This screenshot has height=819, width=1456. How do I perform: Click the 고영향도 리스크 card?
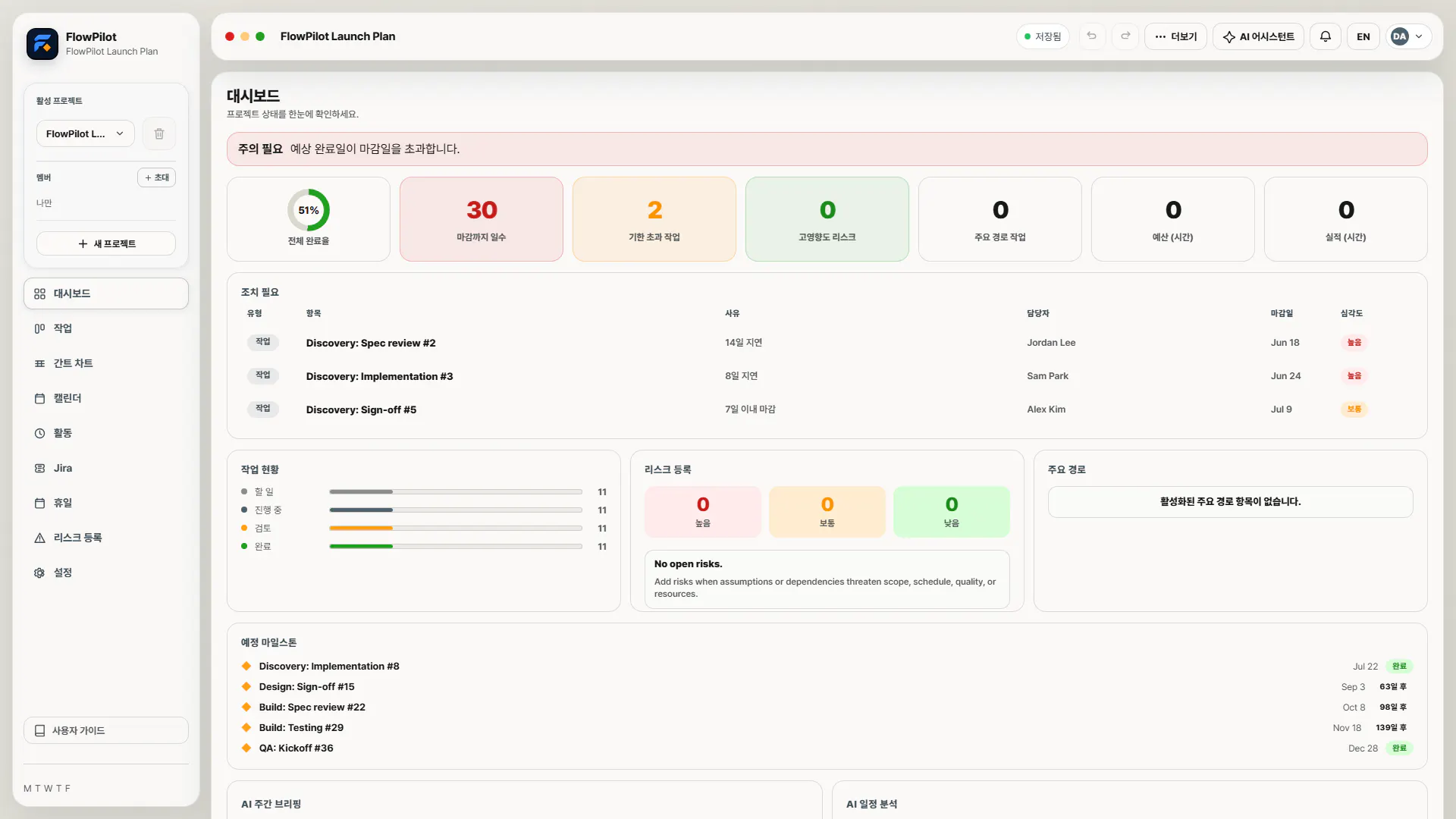(x=827, y=219)
